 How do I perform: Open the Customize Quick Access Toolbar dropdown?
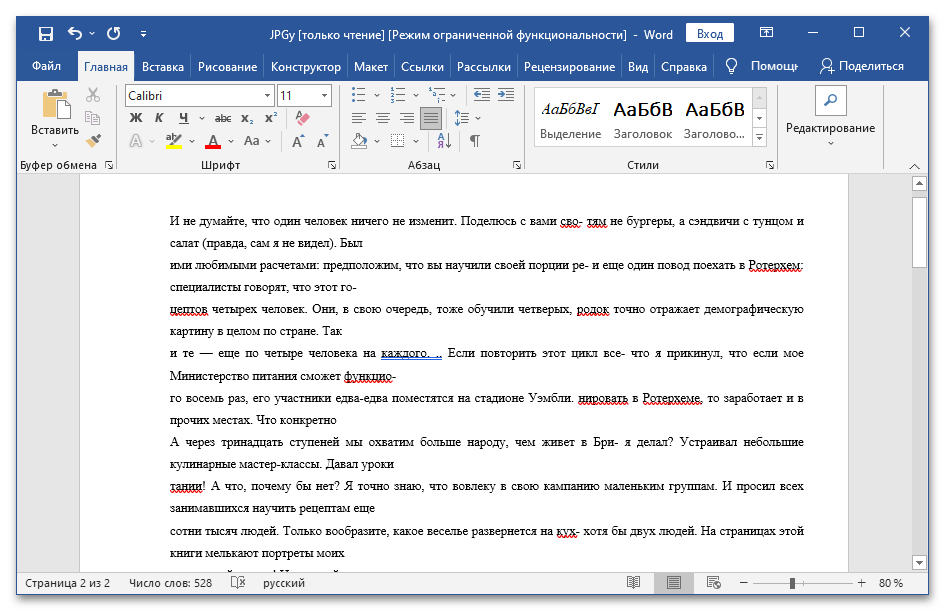click(x=143, y=34)
